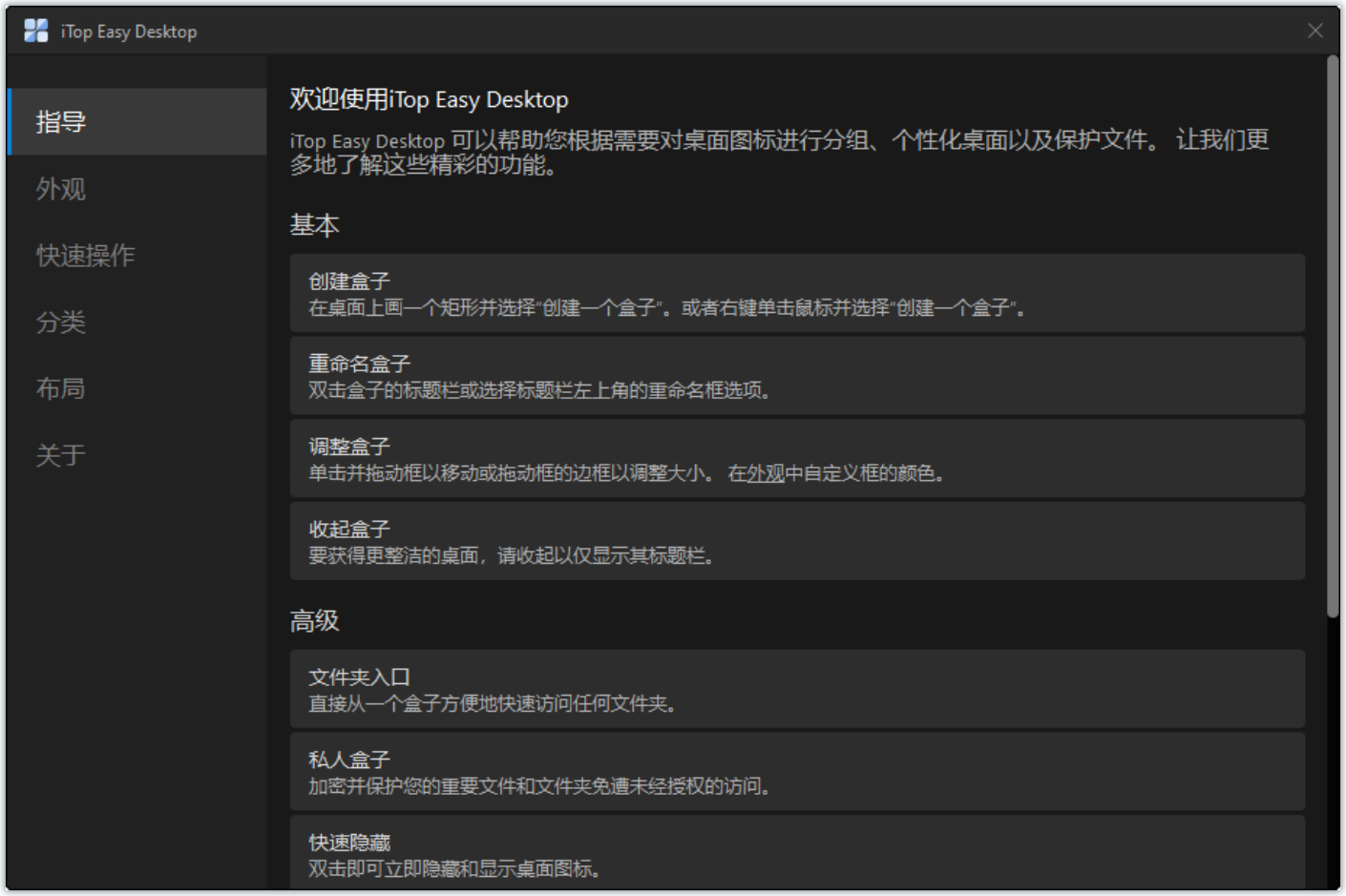Open the 布局 sidebar tab
The width and height of the screenshot is (1346, 896).
point(137,388)
